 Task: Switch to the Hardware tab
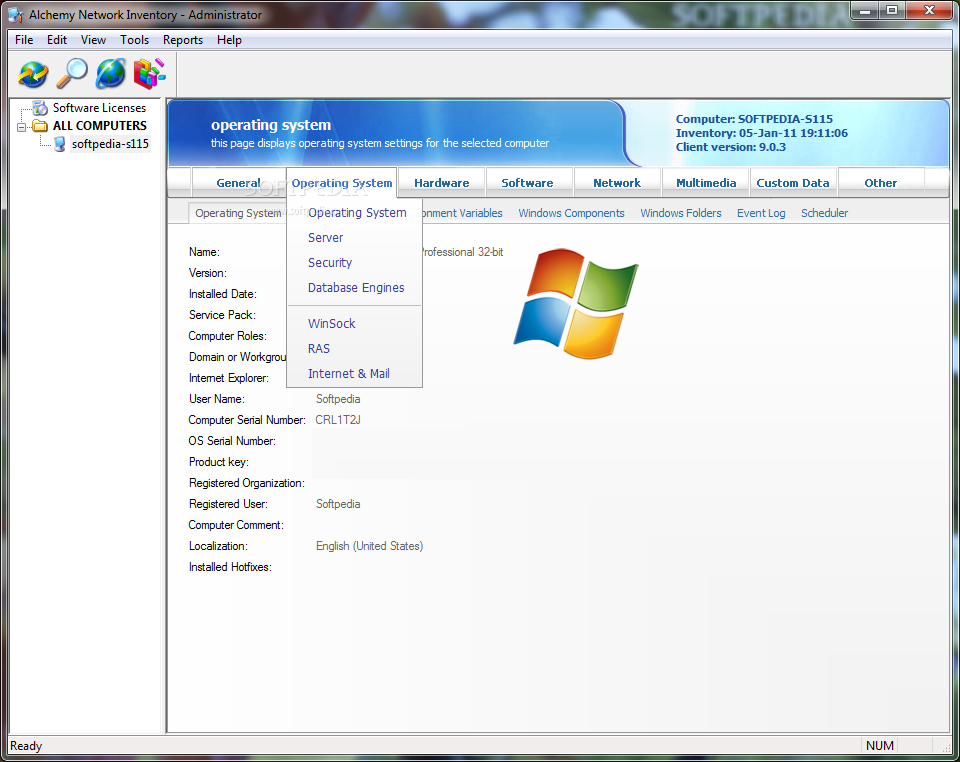(441, 183)
